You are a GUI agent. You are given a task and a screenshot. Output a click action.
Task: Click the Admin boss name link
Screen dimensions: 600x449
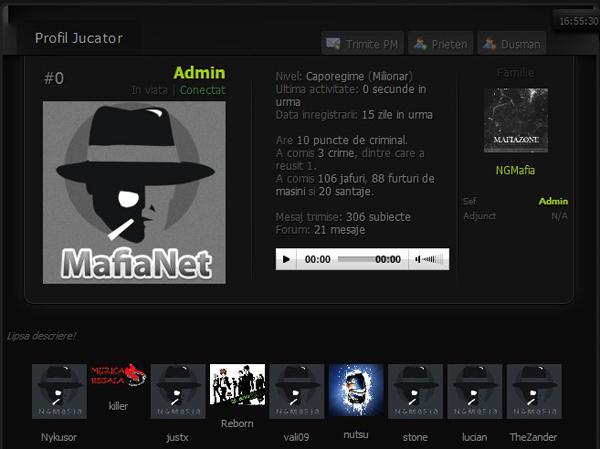(x=553, y=201)
